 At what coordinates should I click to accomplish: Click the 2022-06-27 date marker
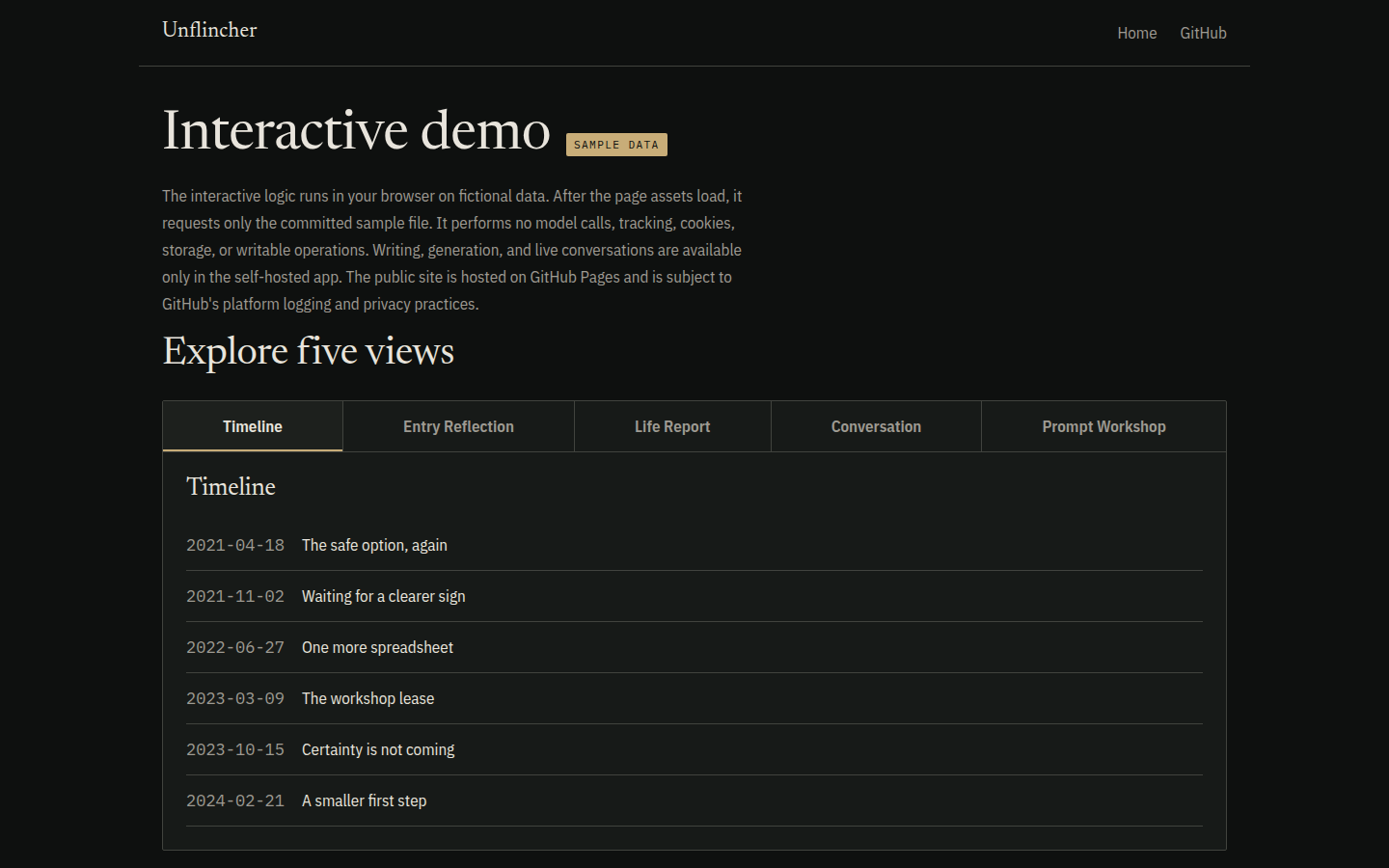tap(235, 647)
